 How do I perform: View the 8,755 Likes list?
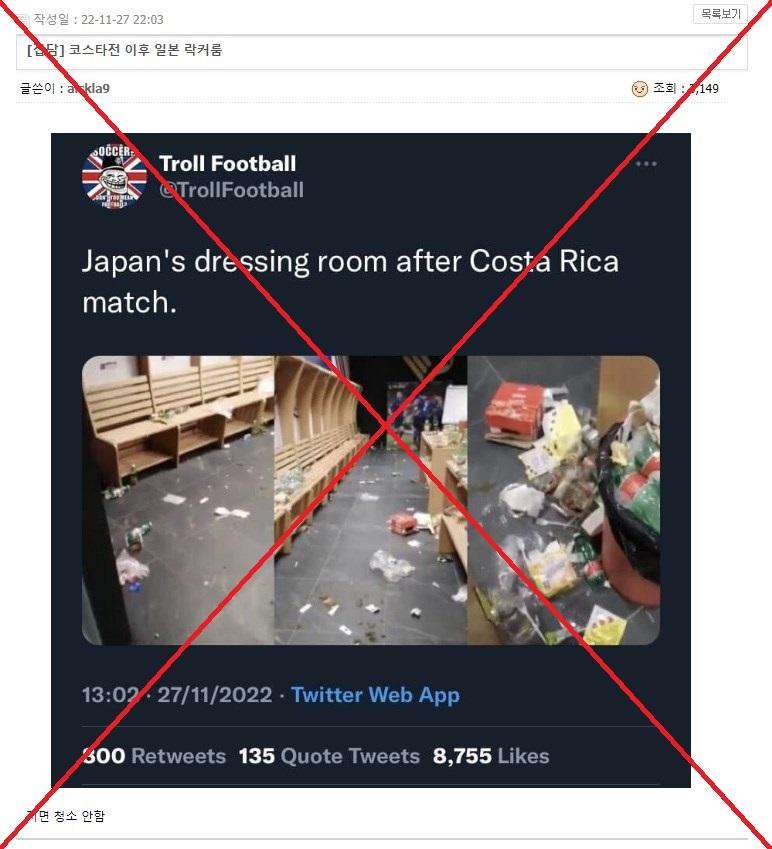[491, 755]
